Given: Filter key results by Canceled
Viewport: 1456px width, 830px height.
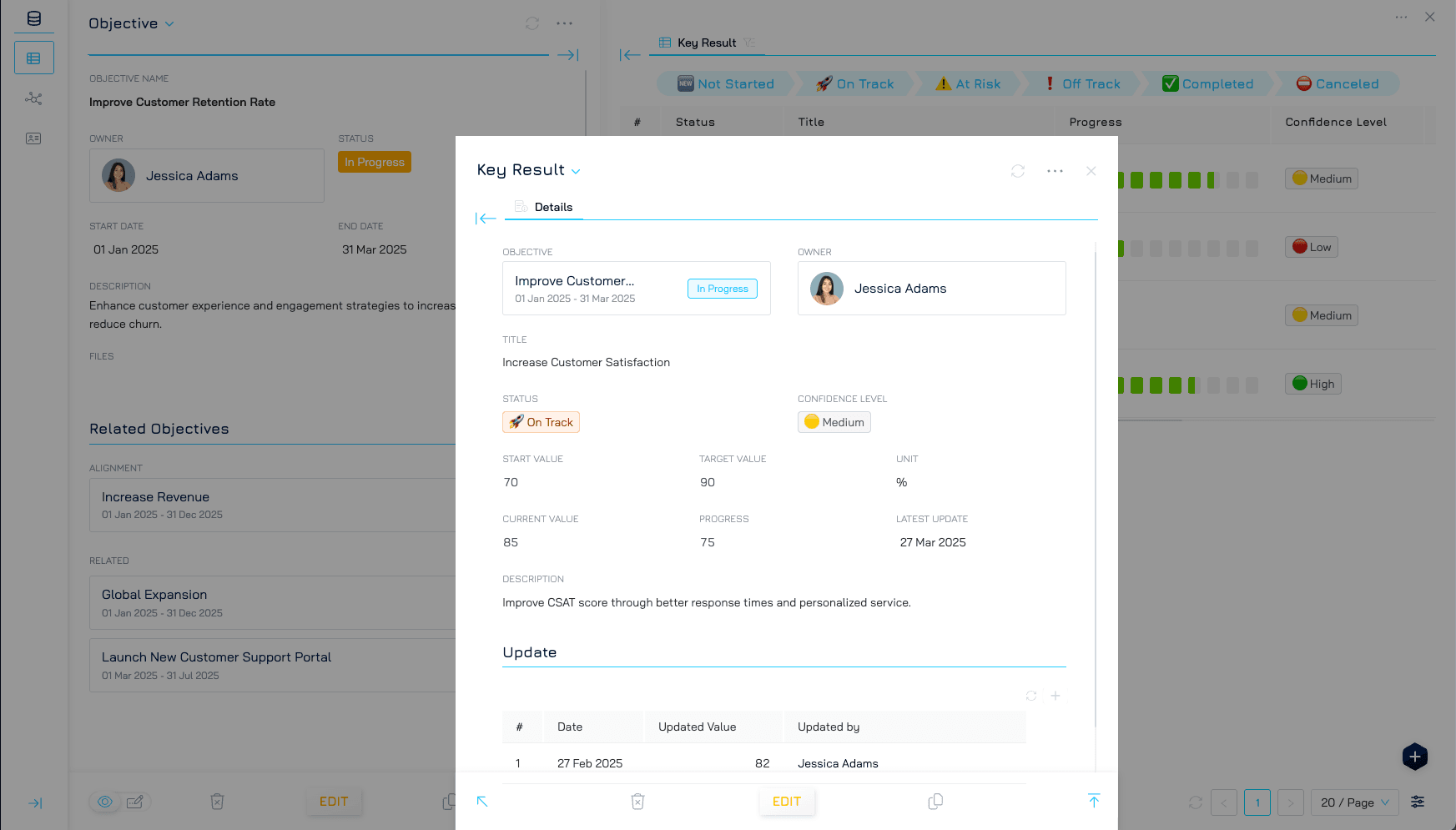Looking at the screenshot, I should point(1338,83).
